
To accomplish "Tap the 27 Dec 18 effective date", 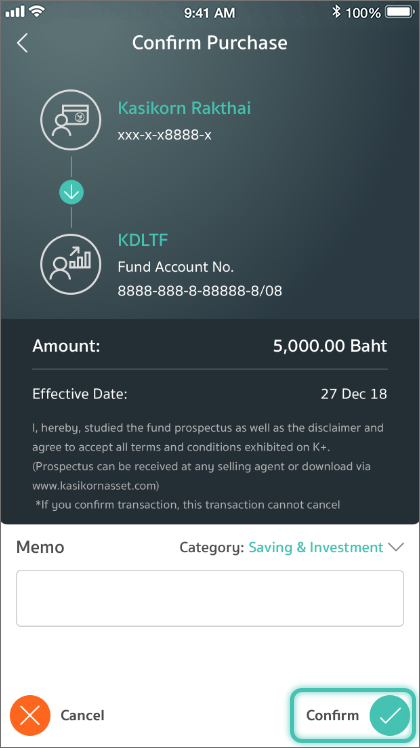I will click(x=354, y=394).
